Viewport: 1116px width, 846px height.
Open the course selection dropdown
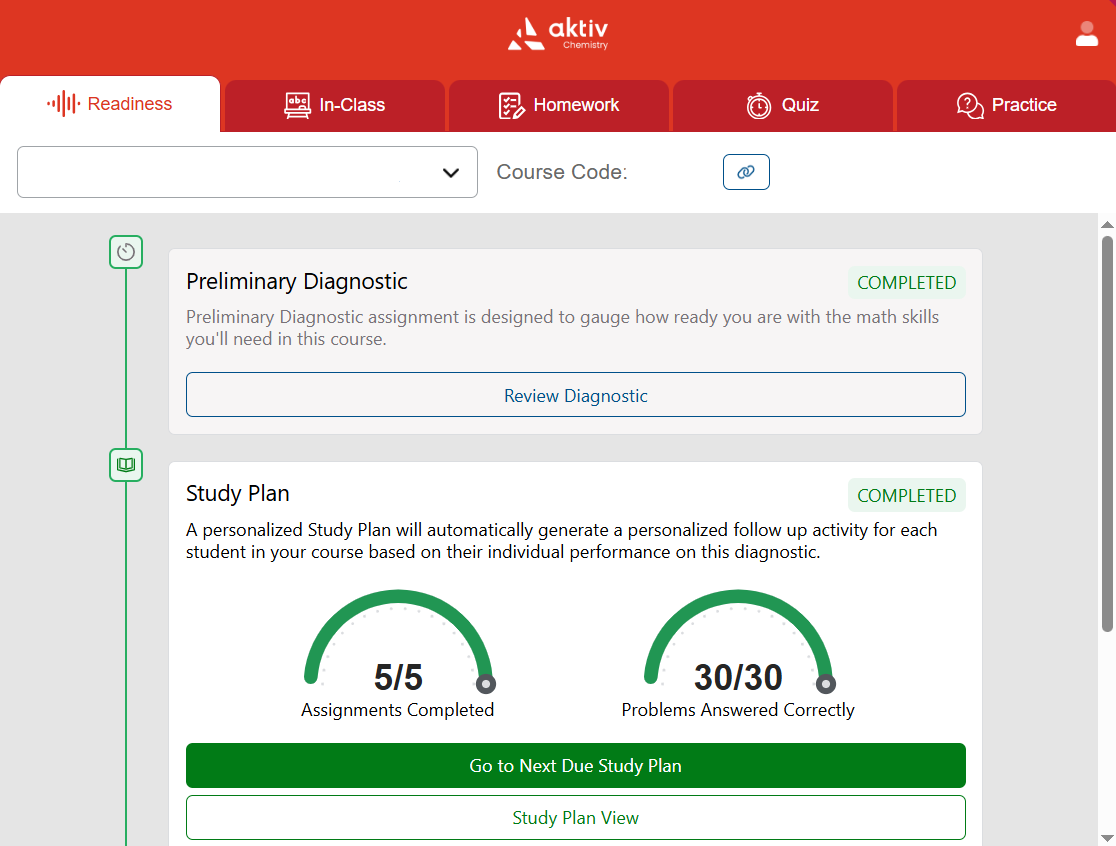click(x=247, y=172)
